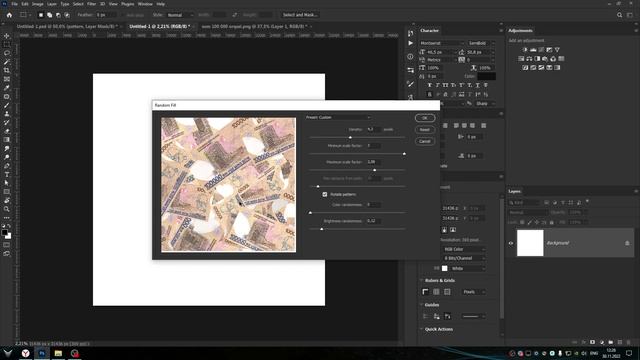Image resolution: width=640 pixels, height=360 pixels.
Task: Open the 8 Bits/Channel dropdown
Action: (464, 258)
